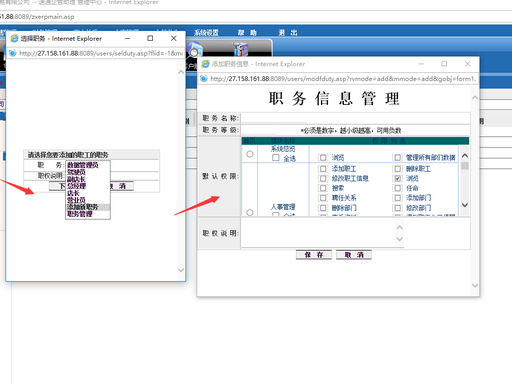
Task: Close the 选择职务 window
Action: click(174, 38)
